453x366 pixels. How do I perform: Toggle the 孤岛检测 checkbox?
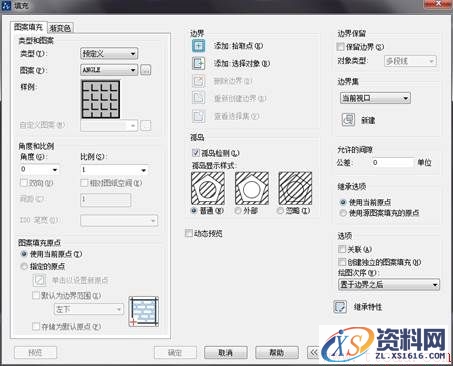(x=196, y=153)
